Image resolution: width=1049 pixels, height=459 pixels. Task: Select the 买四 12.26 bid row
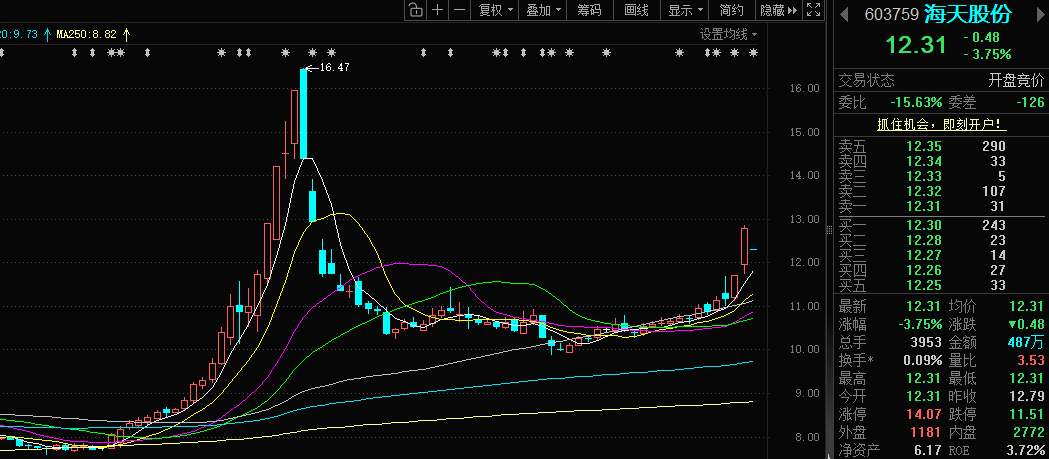(x=939, y=270)
